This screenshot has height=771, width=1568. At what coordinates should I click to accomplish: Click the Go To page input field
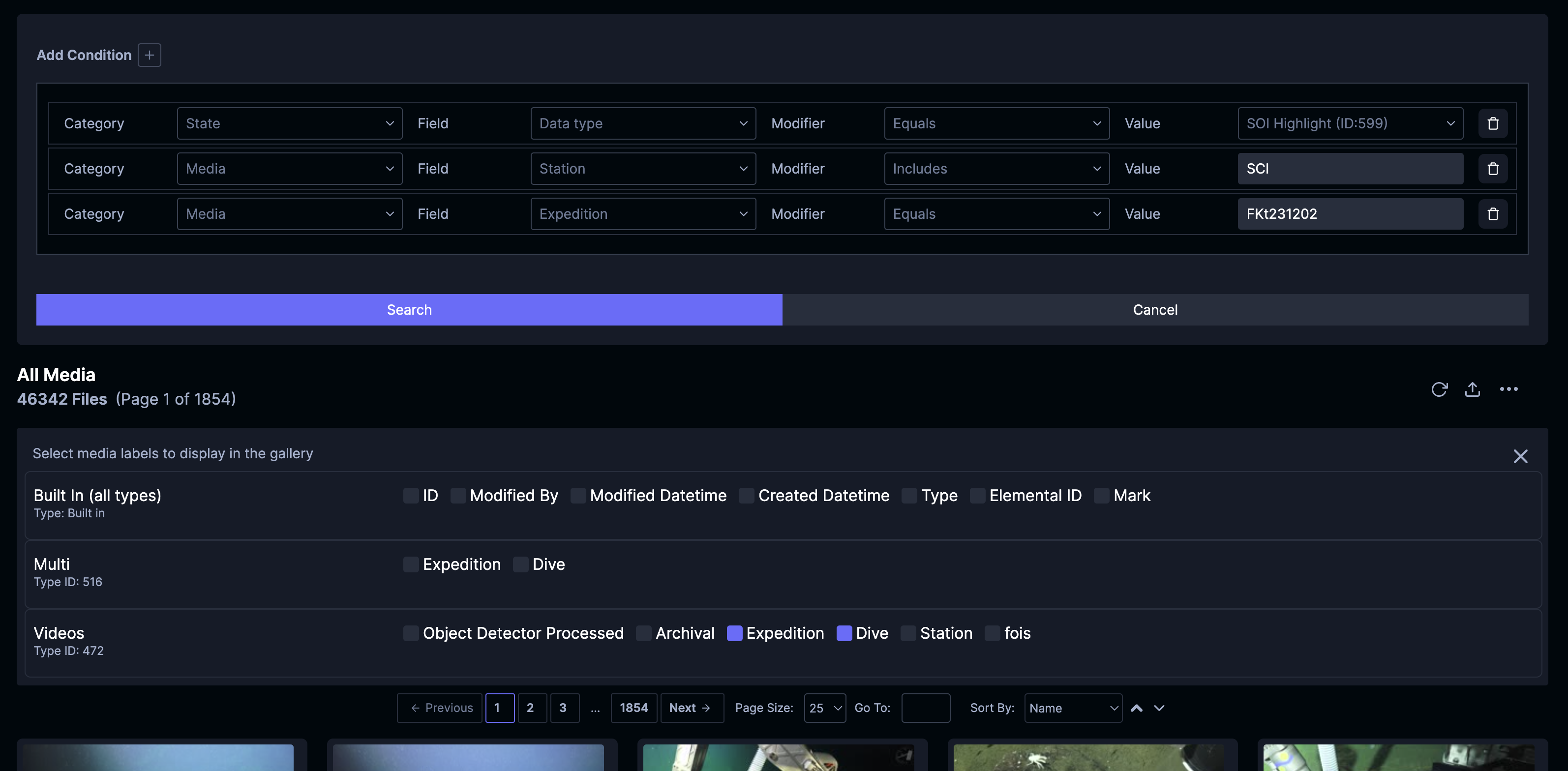(x=925, y=709)
